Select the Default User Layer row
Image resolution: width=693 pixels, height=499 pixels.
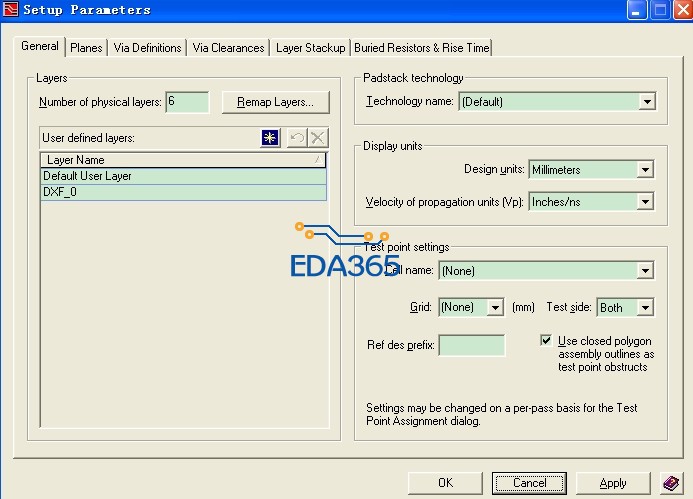(183, 176)
